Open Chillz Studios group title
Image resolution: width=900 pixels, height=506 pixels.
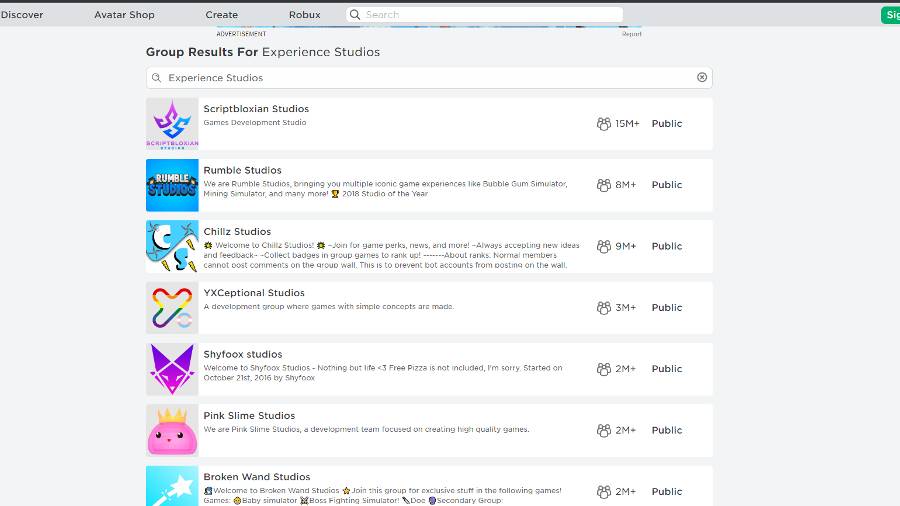tap(237, 231)
